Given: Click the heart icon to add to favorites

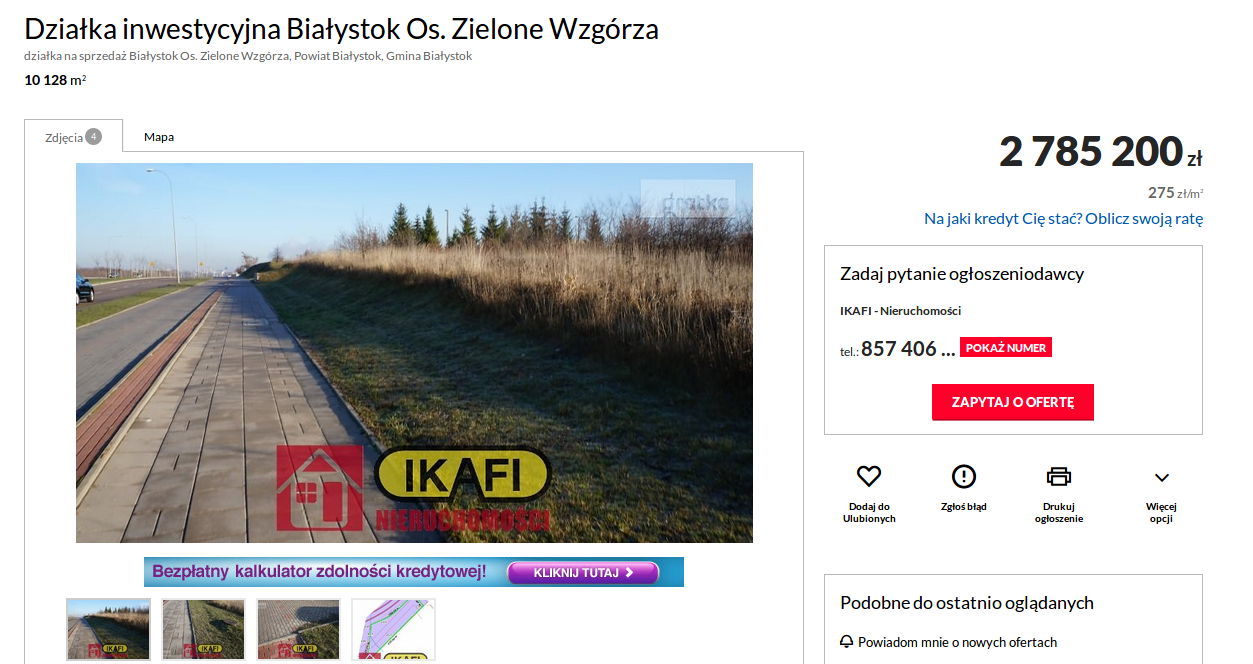Looking at the screenshot, I should pos(869,476).
